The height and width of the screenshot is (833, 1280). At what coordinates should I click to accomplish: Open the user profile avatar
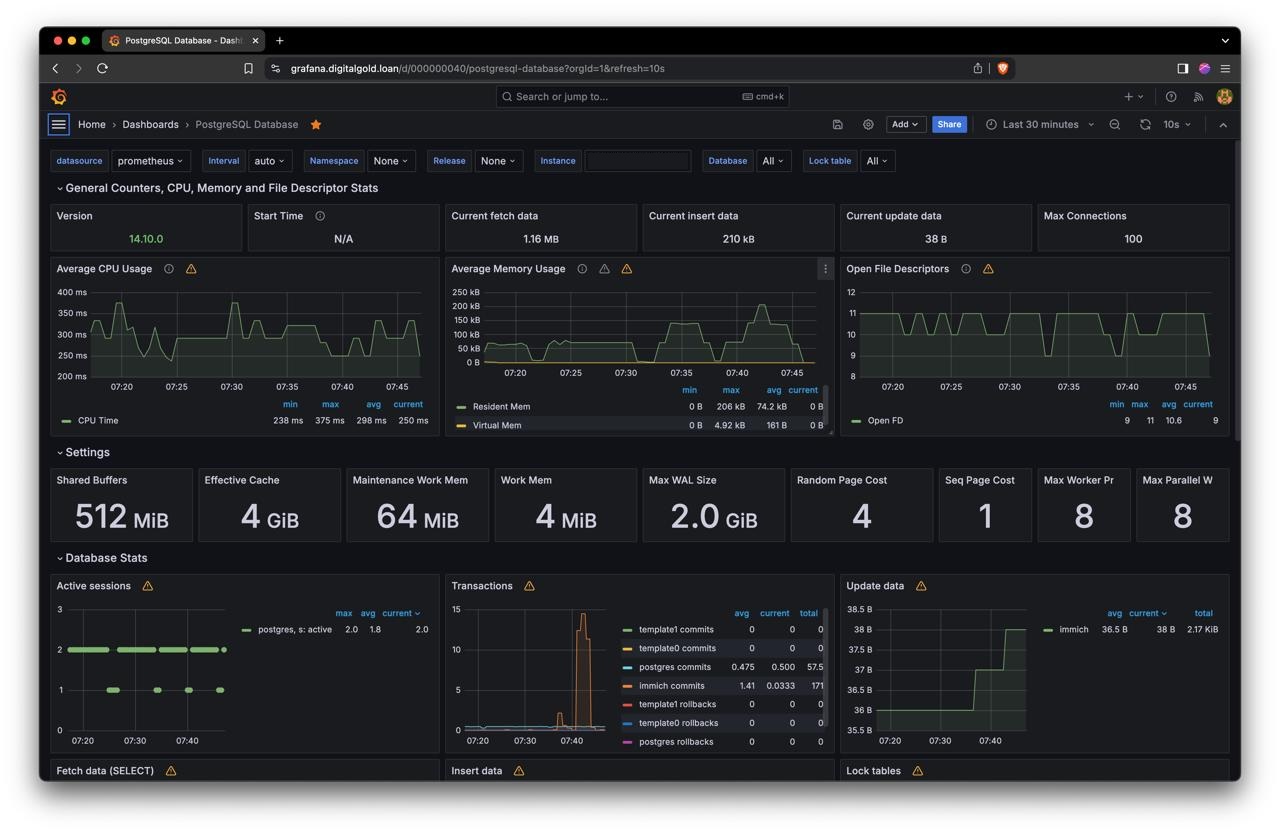click(x=1224, y=97)
